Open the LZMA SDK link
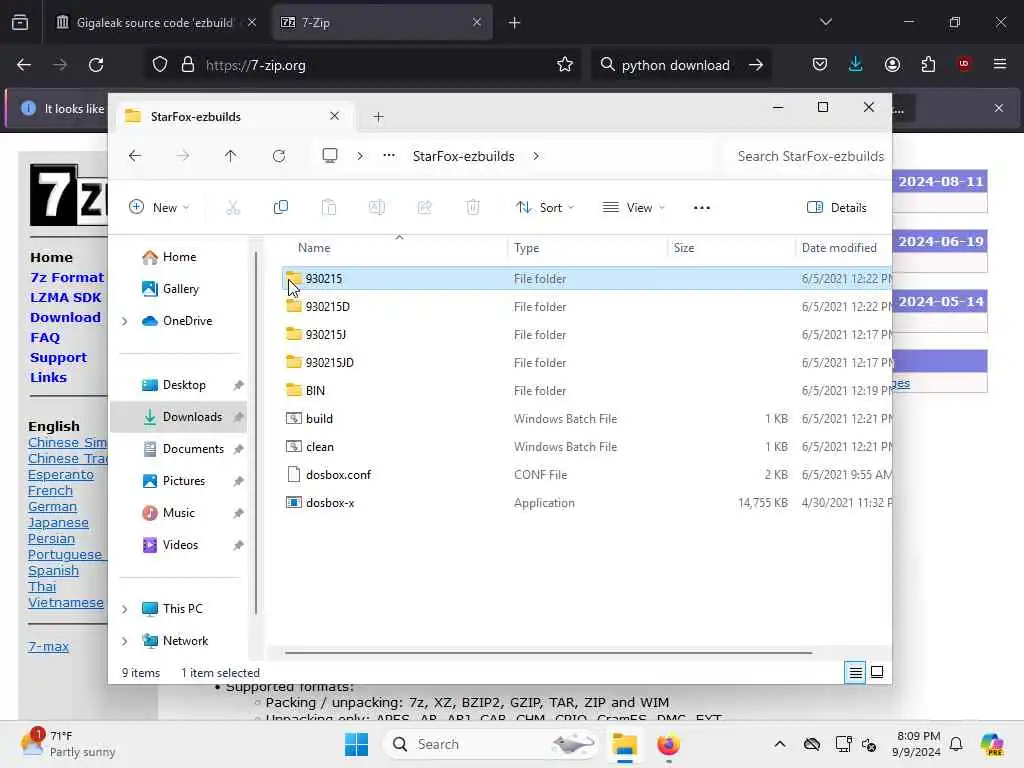 [65, 298]
